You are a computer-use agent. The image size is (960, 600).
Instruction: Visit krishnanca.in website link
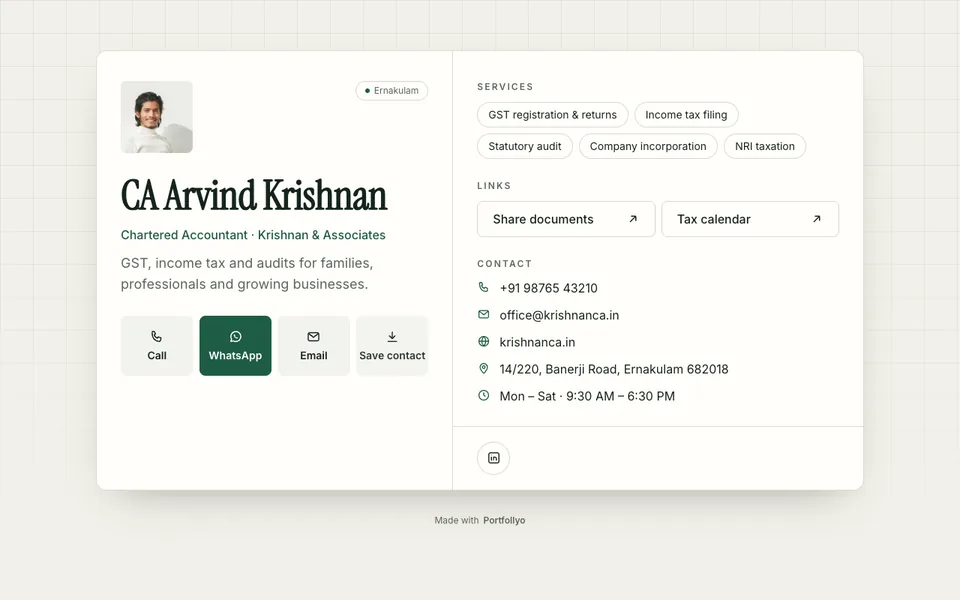tap(537, 342)
